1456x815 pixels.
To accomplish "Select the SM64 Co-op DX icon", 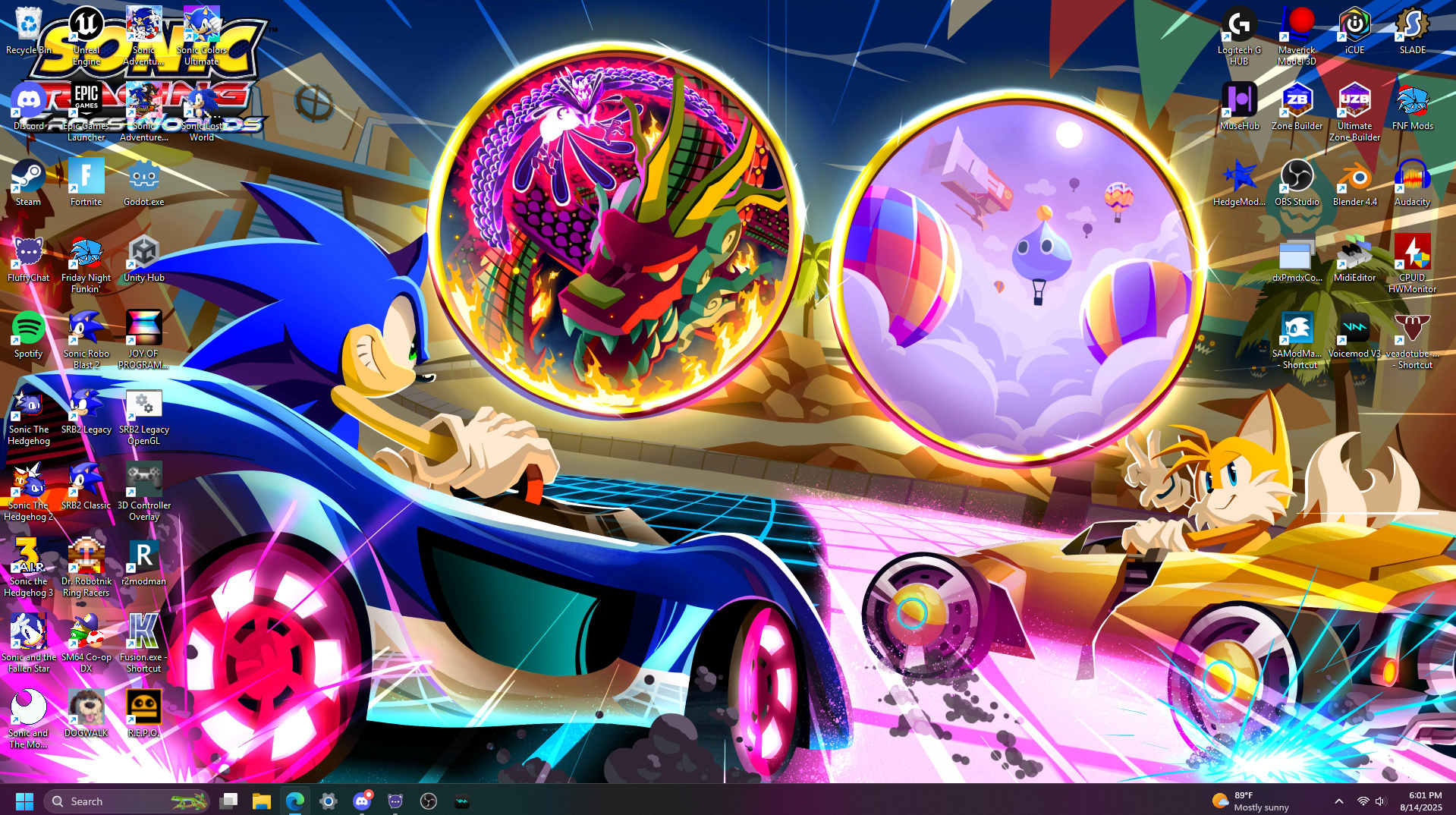I will tap(86, 644).
